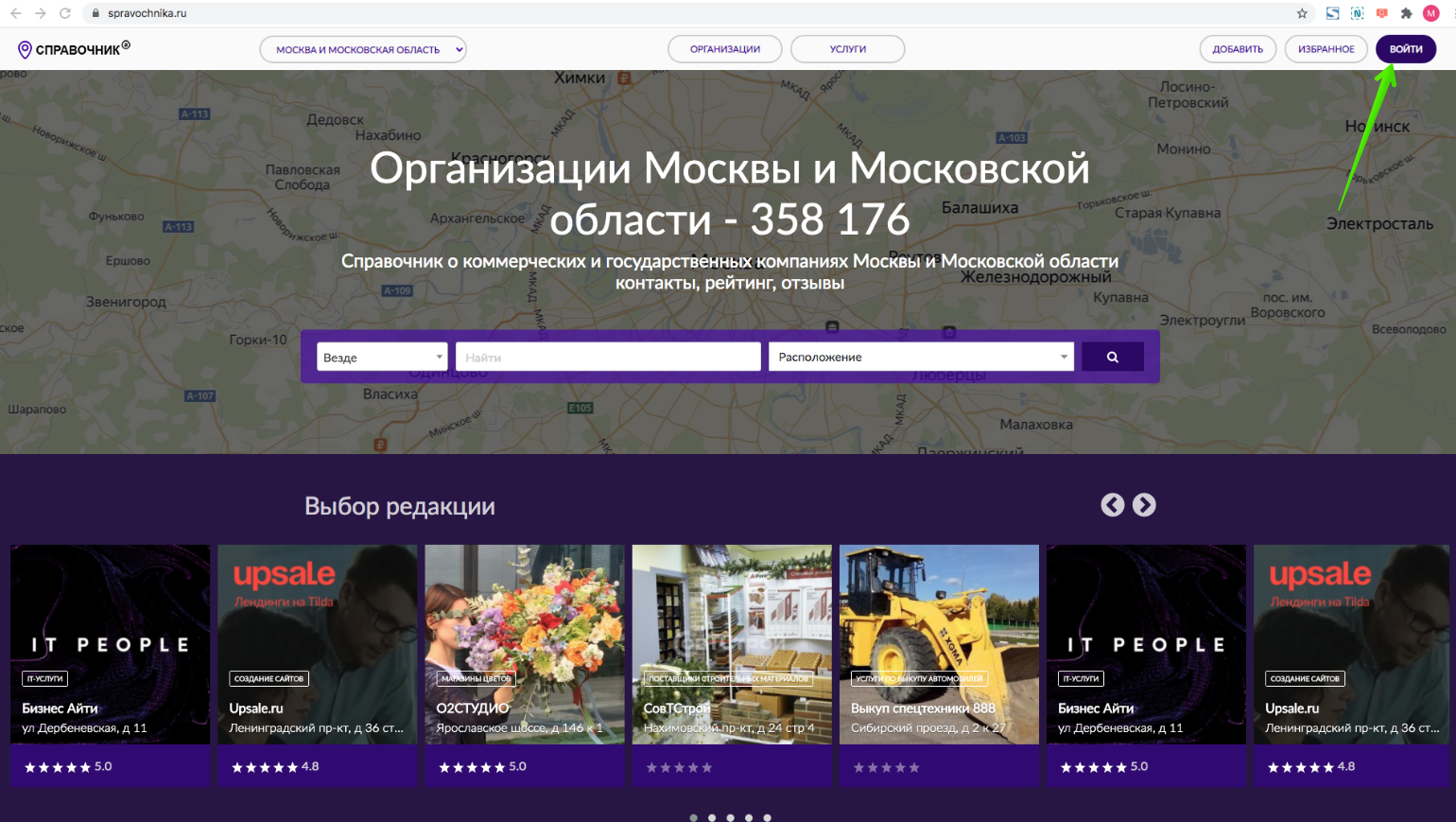Open the ПОСТАВЩИКИ СТРОИТЕЛЬНЫХ МАТЕРИАЛОВ tag
The width and height of the screenshot is (1456, 822).
728,678
